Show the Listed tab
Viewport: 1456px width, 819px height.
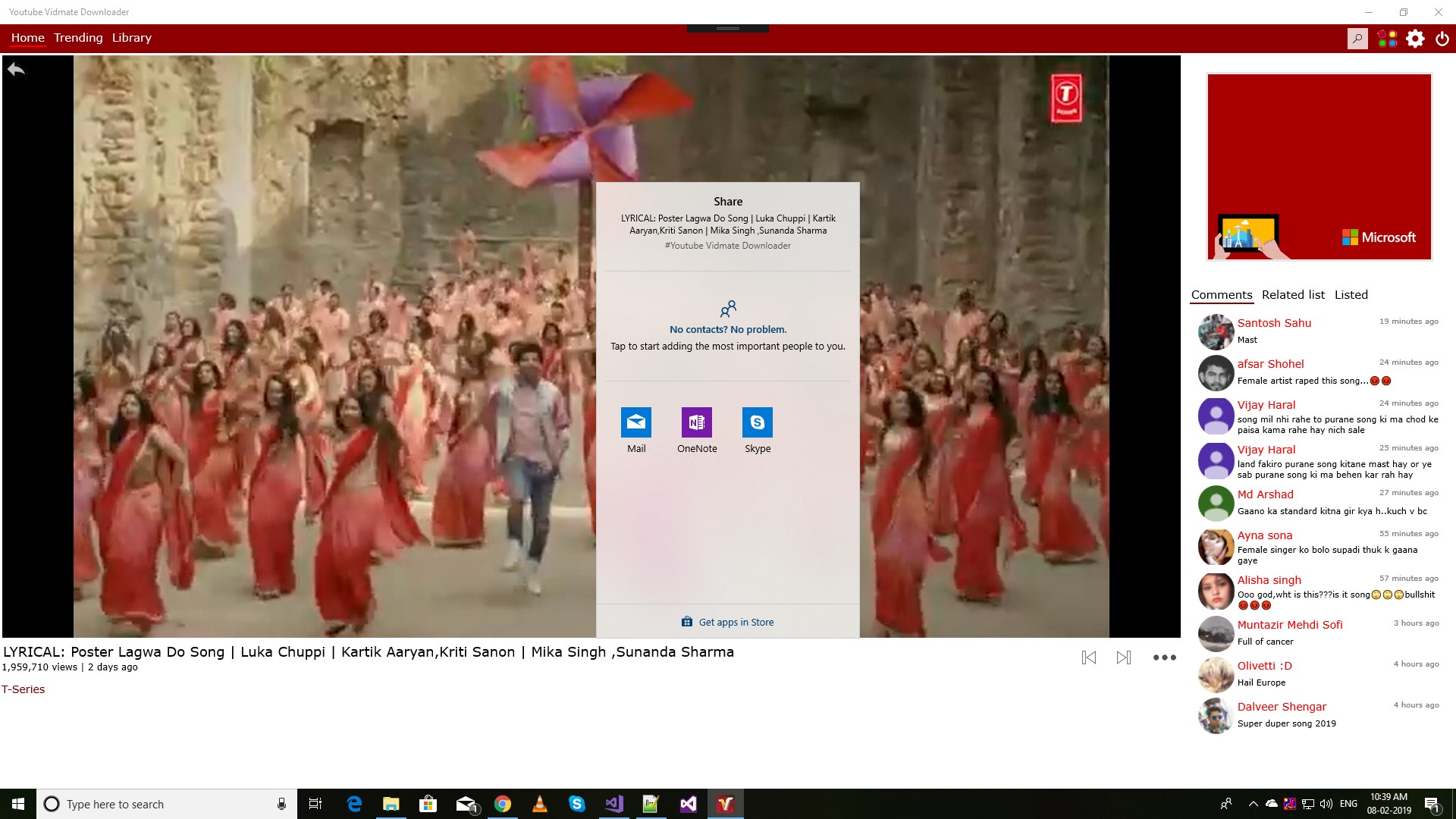click(1351, 295)
